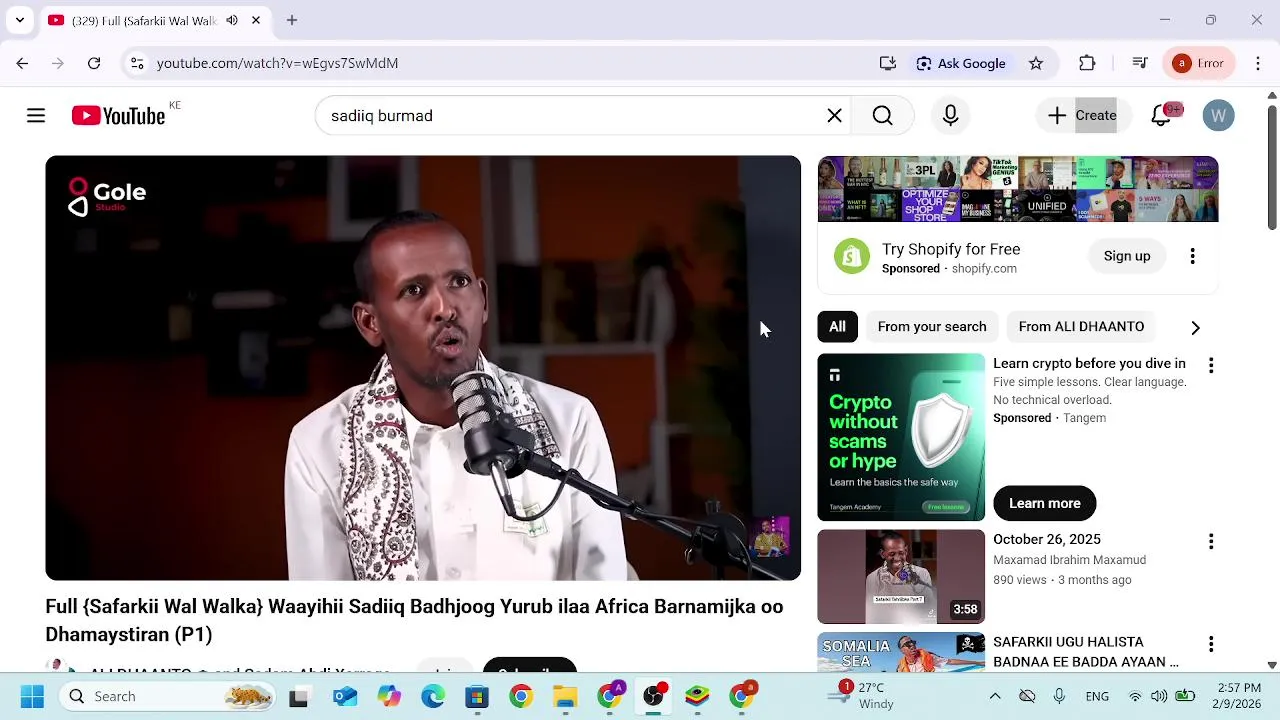Screen dimensions: 1280x720
Task: Click the Ask Google button
Action: pos(961,63)
